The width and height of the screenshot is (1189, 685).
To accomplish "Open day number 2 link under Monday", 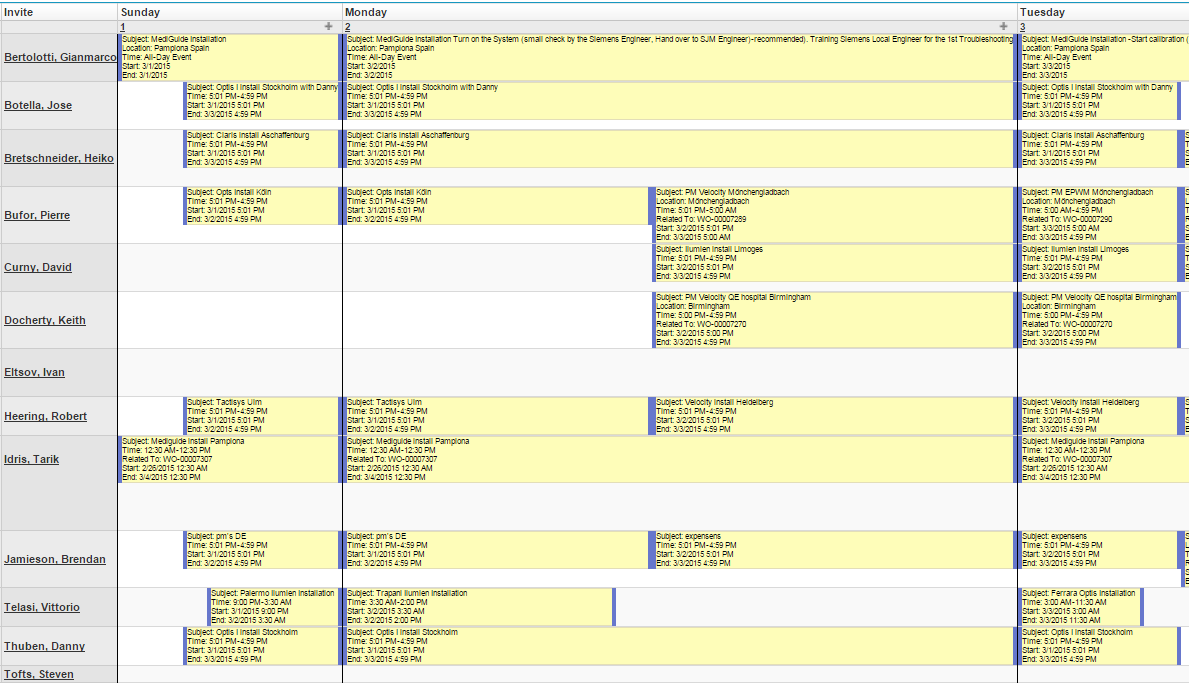I will coord(347,27).
